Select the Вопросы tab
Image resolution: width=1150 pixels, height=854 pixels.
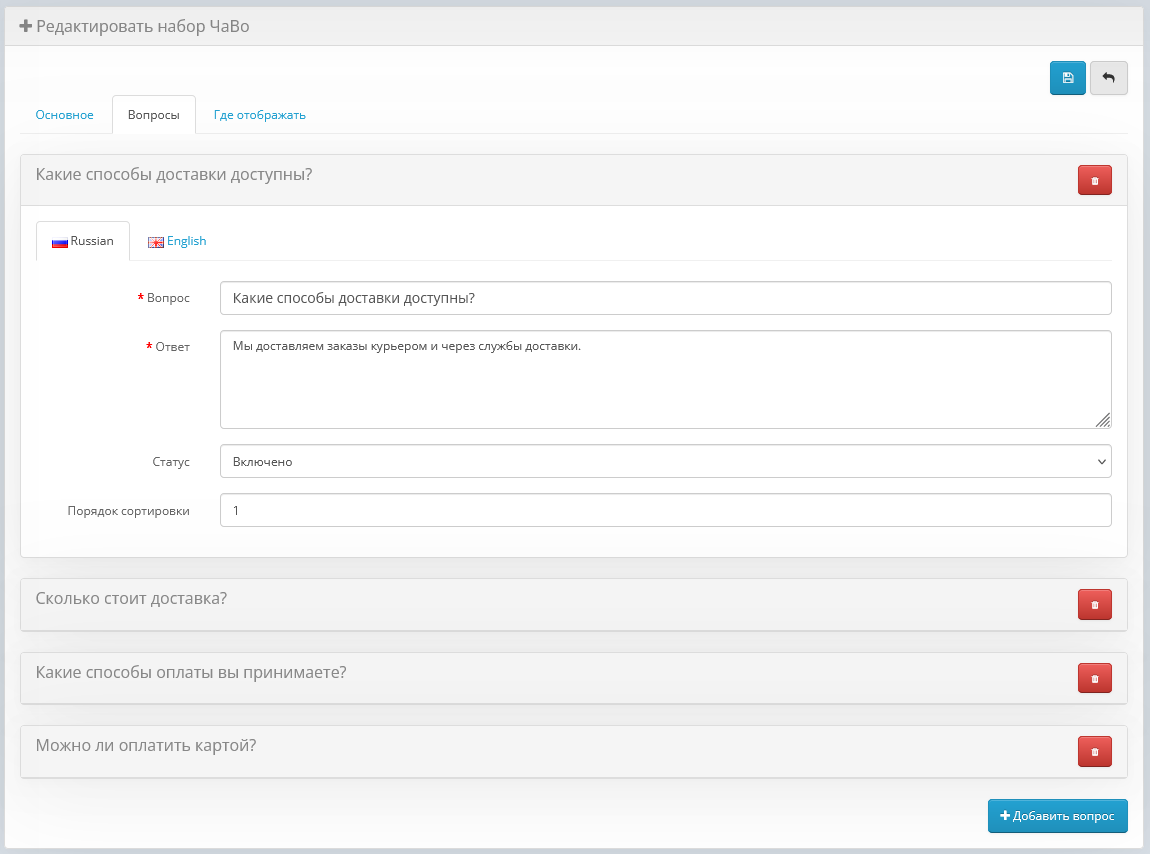154,115
